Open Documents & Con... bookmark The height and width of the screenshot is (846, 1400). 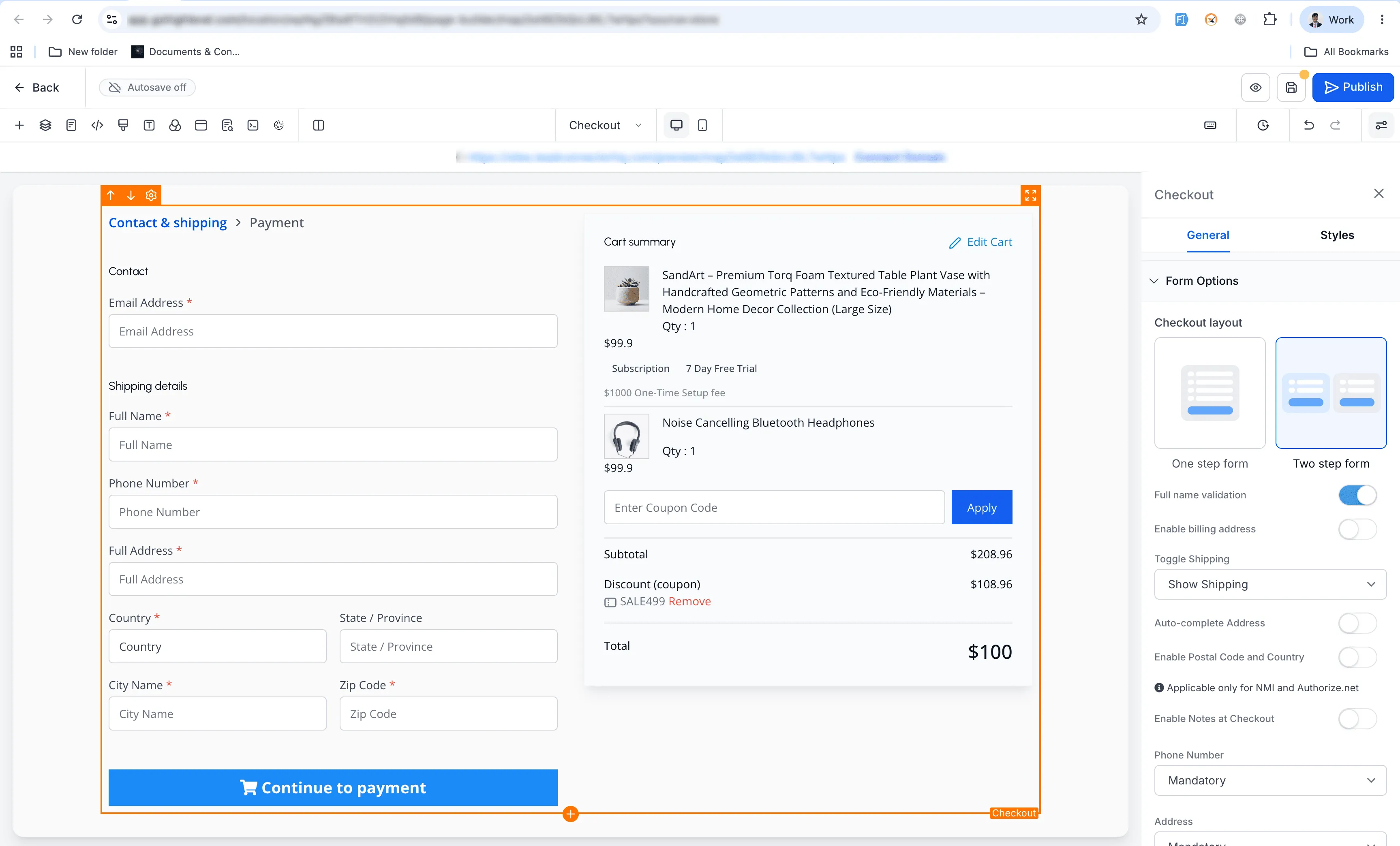point(185,52)
